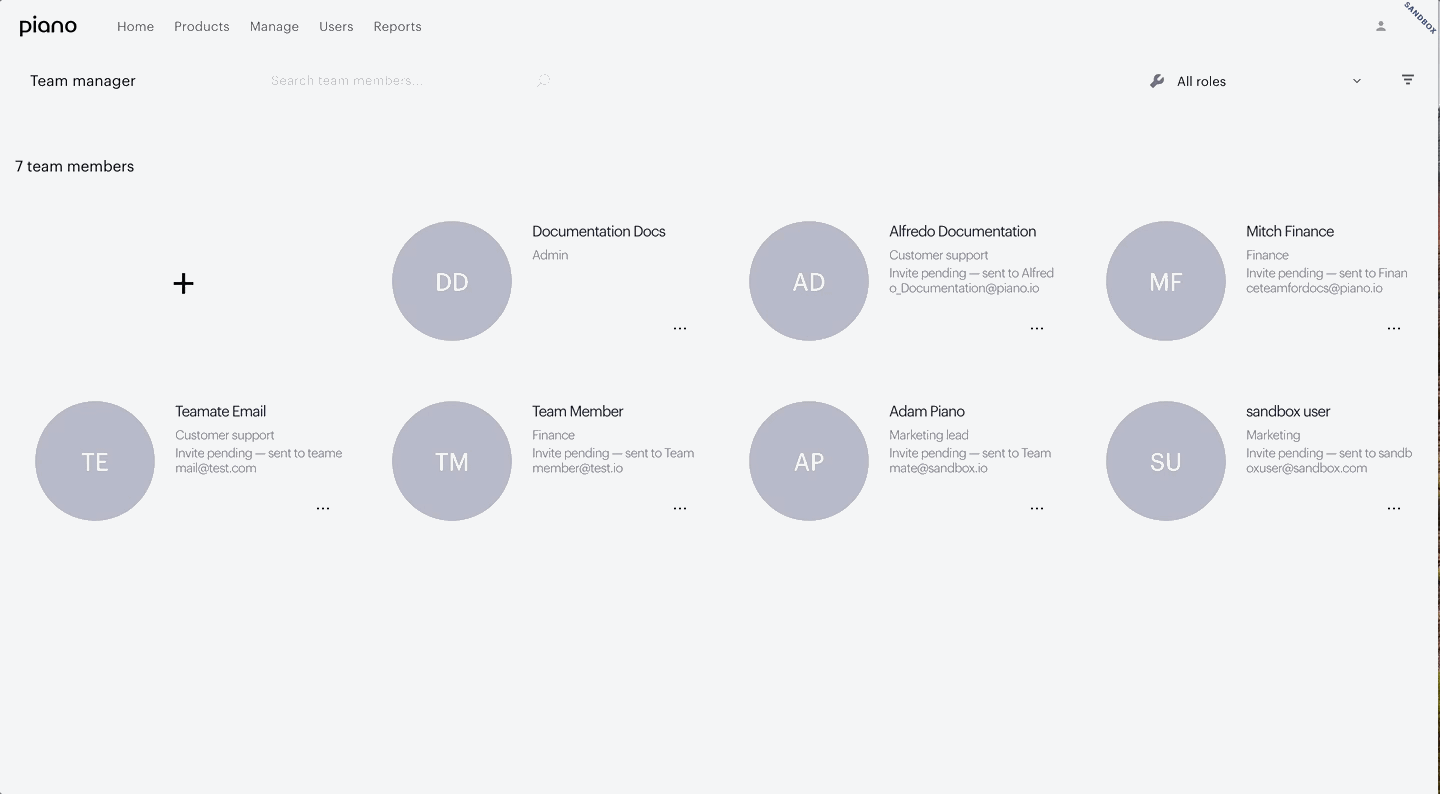Click the All roles dropdown chevron

(x=1357, y=81)
